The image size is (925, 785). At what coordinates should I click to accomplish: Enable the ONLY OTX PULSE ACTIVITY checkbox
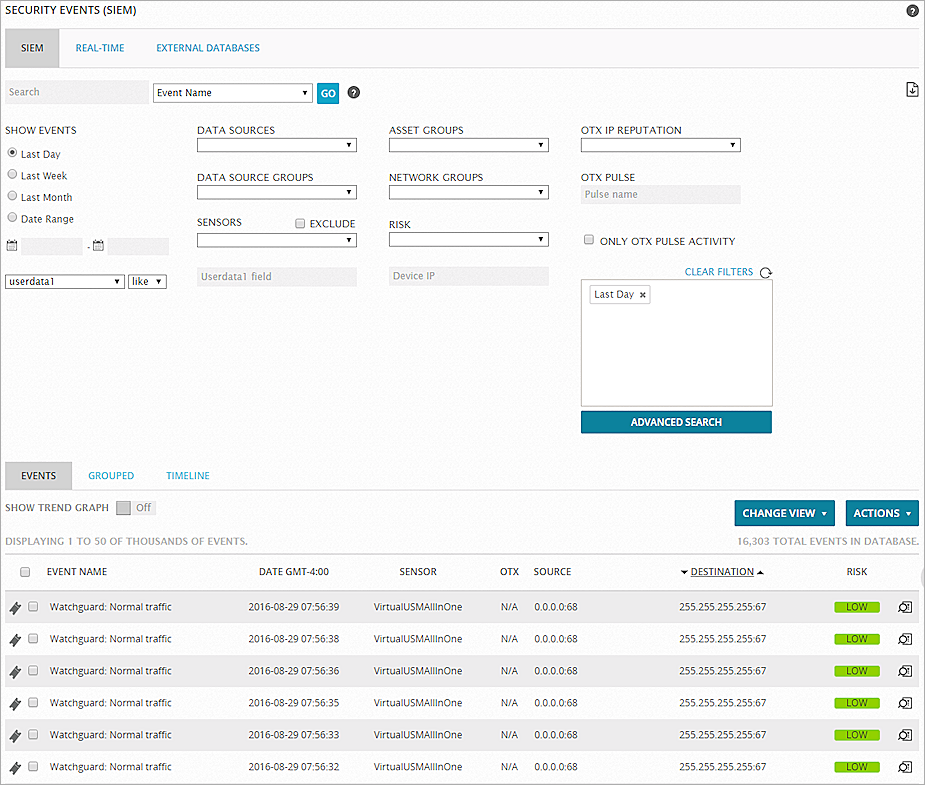tap(589, 239)
